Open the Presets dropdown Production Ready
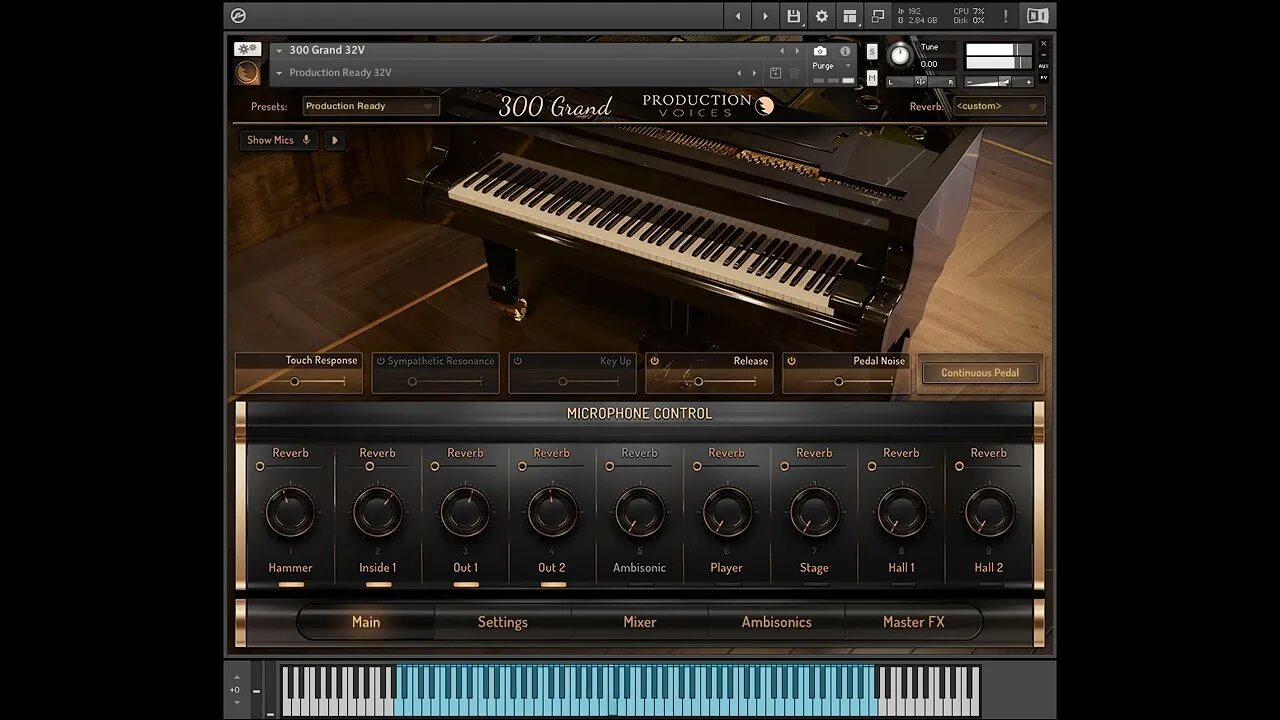 (x=369, y=106)
